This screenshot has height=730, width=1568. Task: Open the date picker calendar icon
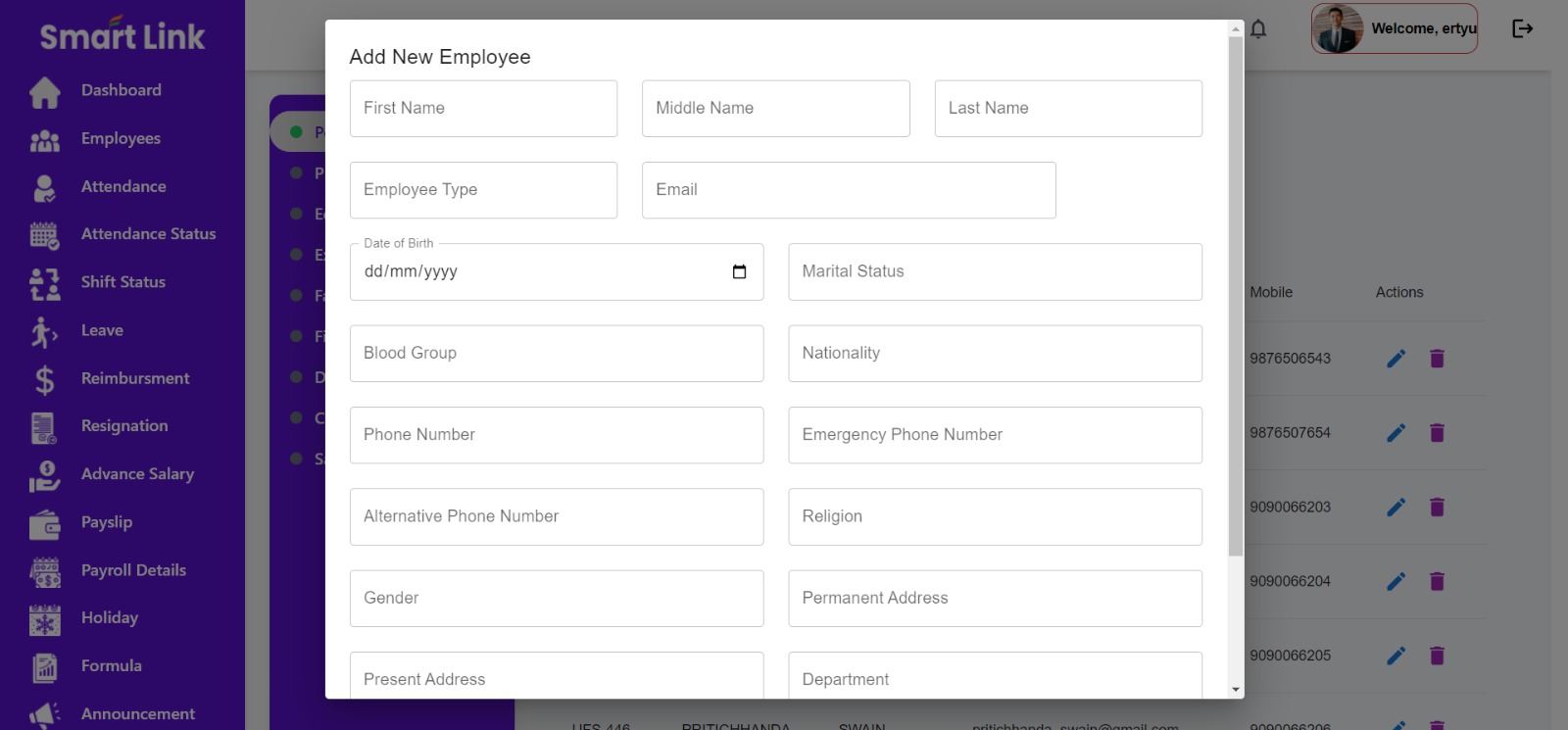click(739, 271)
